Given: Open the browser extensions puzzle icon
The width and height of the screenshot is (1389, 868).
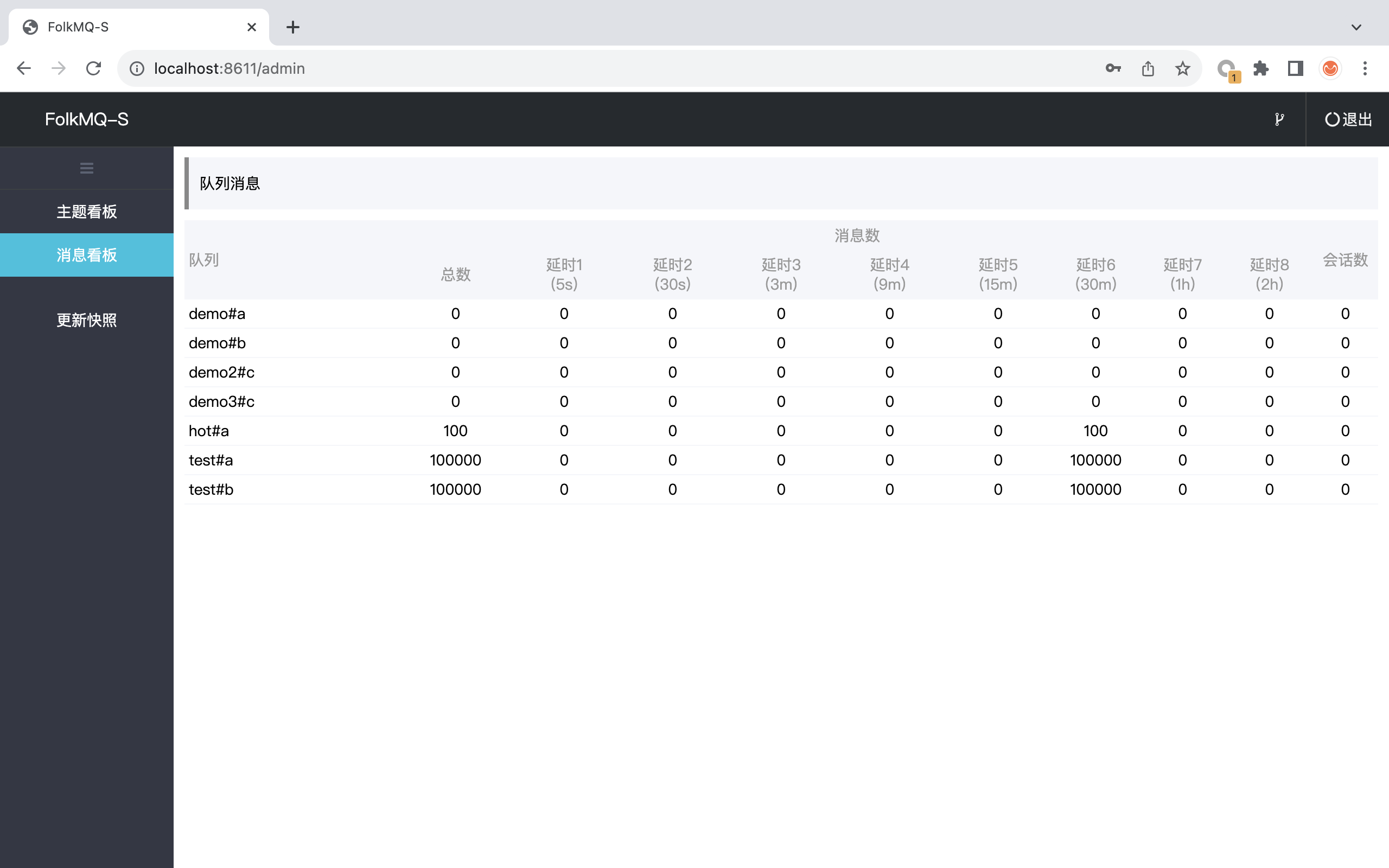Looking at the screenshot, I should click(1261, 68).
